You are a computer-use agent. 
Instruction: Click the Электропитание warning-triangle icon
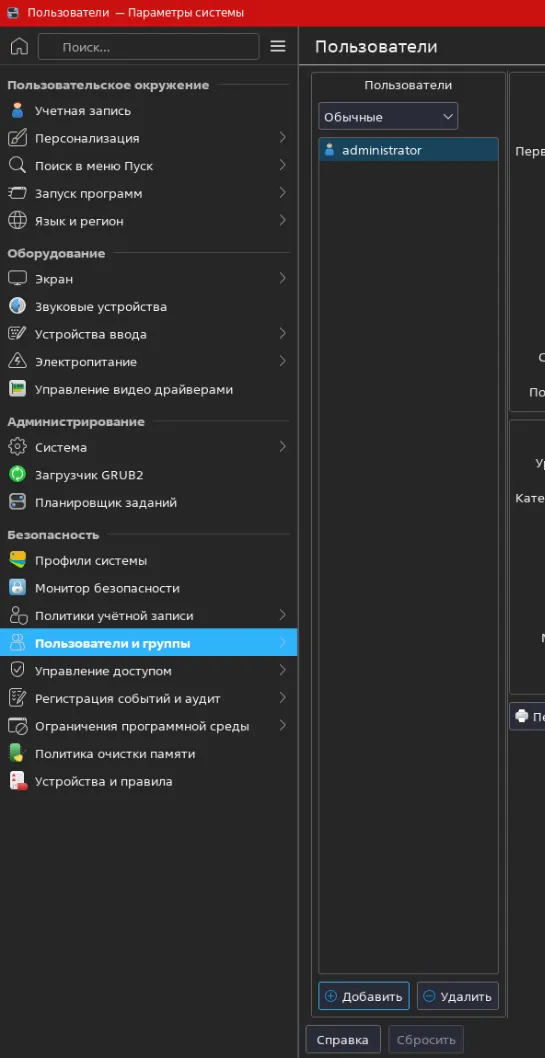(x=17, y=362)
